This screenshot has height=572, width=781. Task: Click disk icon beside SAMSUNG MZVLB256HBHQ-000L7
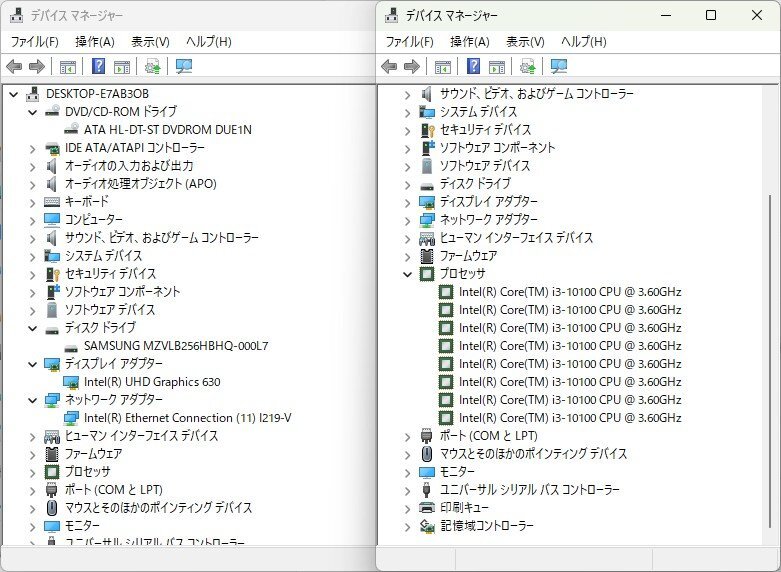point(71,347)
